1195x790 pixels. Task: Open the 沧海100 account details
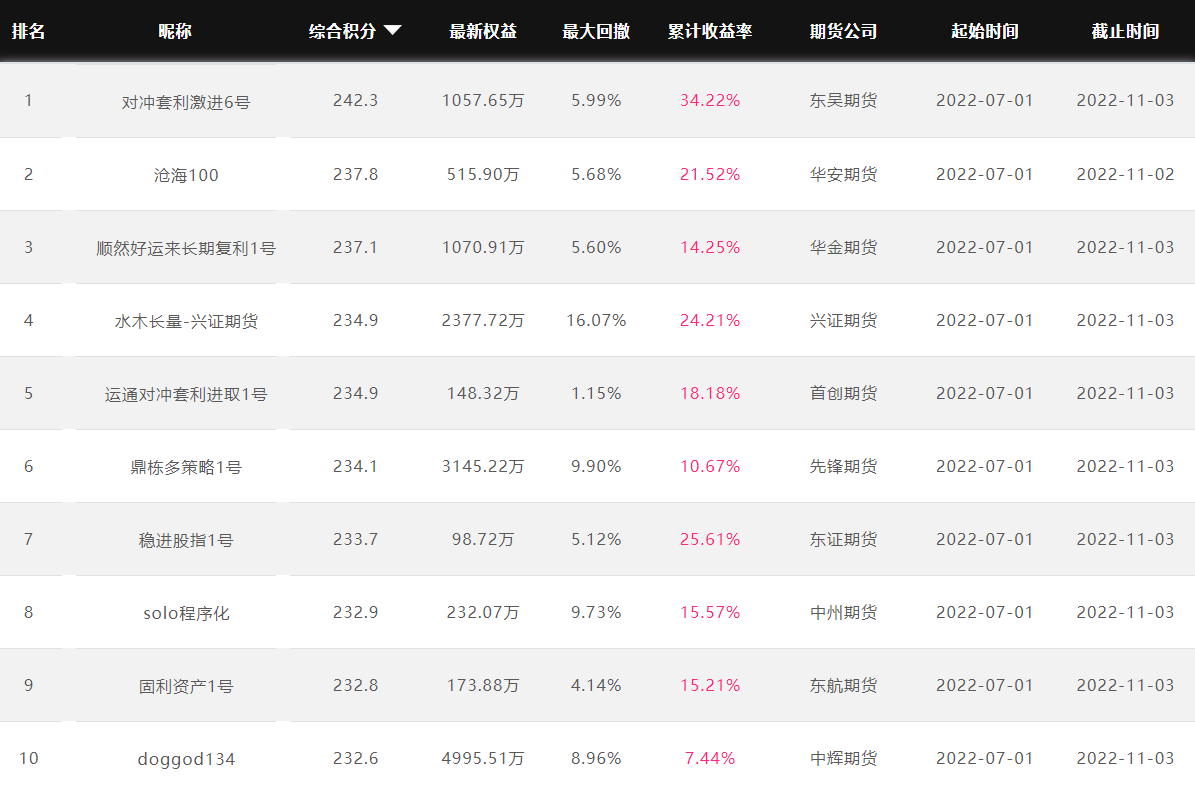pos(186,175)
